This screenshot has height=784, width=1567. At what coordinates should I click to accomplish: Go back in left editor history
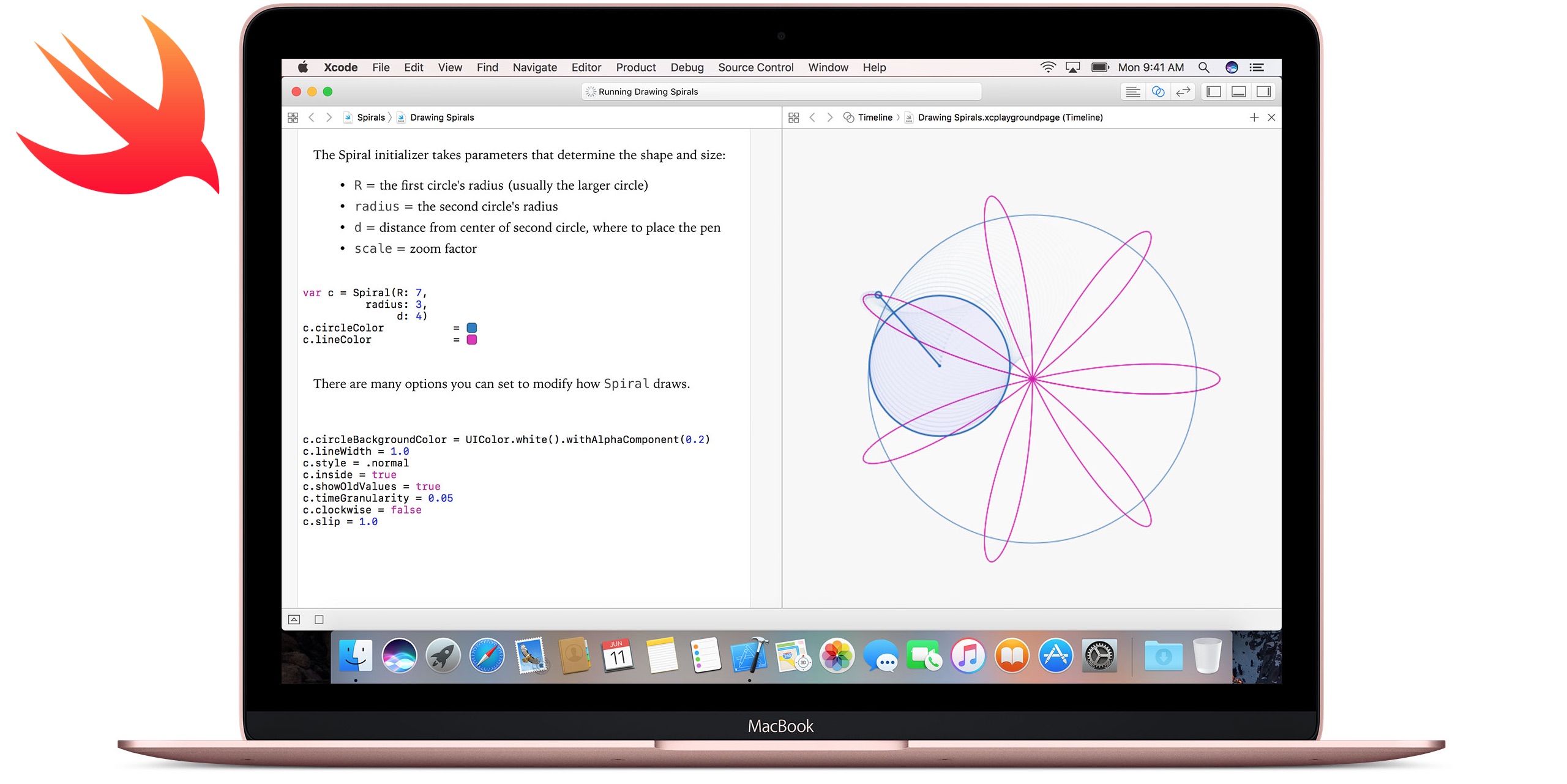pyautogui.click(x=311, y=118)
